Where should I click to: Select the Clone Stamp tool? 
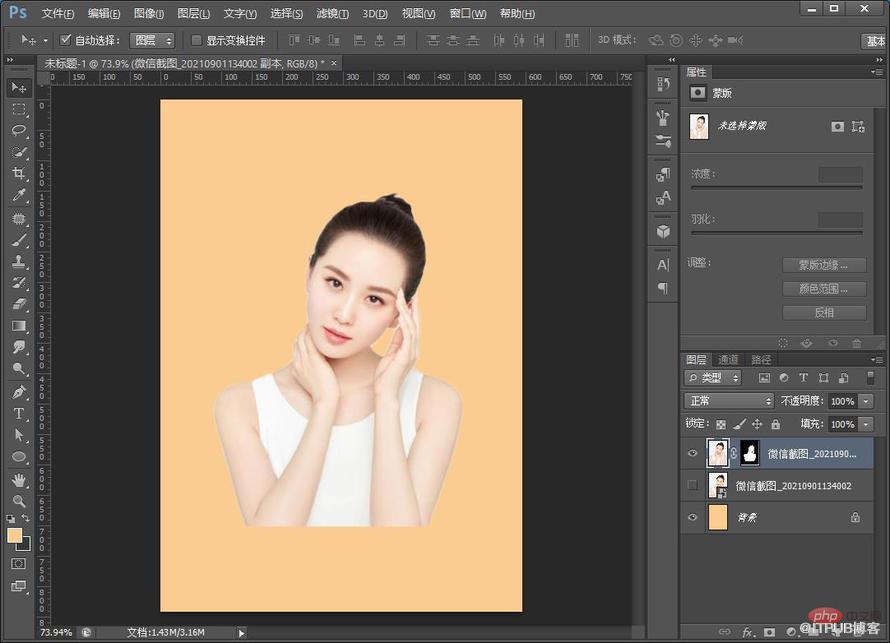click(19, 261)
